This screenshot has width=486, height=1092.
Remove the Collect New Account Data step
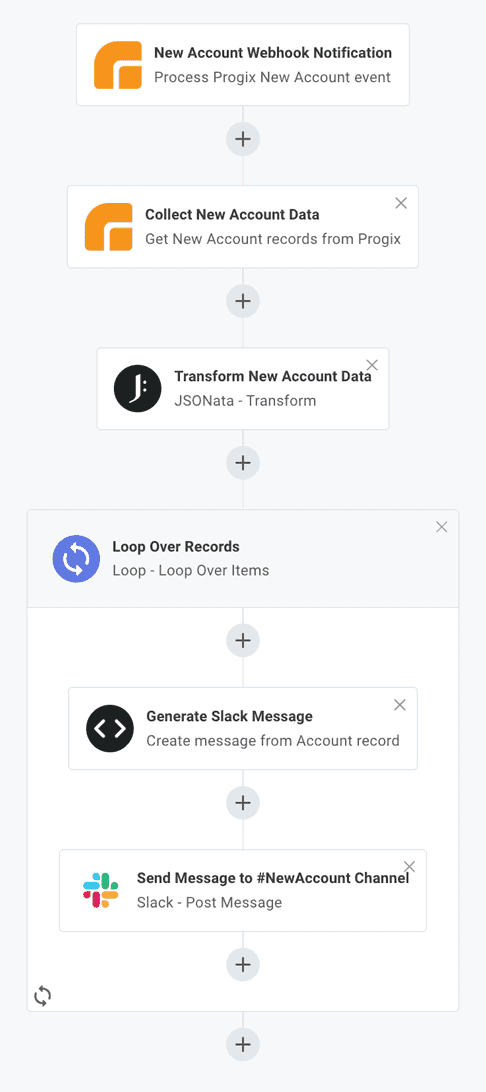401,203
